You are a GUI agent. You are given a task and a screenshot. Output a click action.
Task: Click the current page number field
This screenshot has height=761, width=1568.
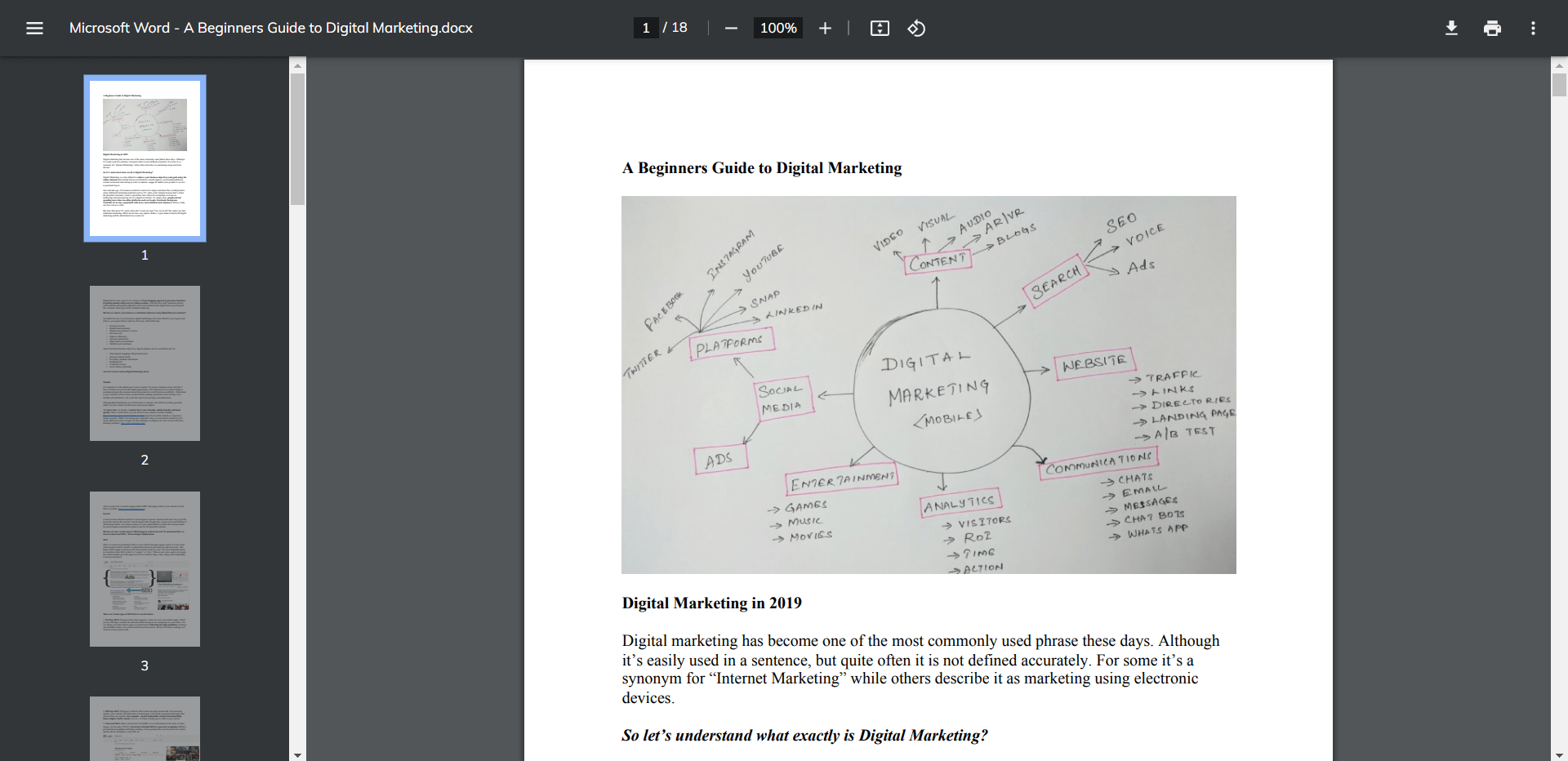click(646, 28)
